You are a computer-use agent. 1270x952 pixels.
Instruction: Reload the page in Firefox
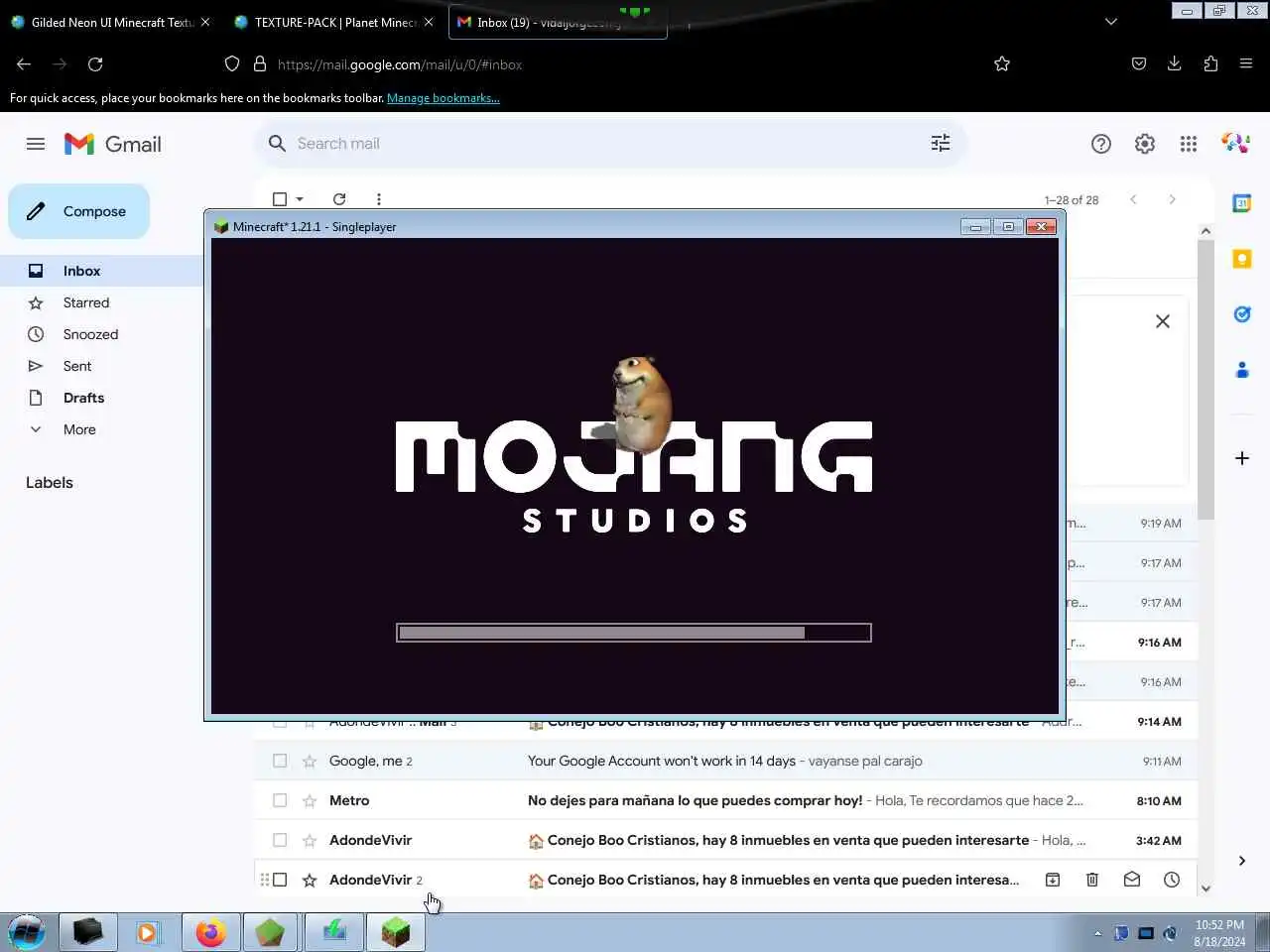pos(95,64)
